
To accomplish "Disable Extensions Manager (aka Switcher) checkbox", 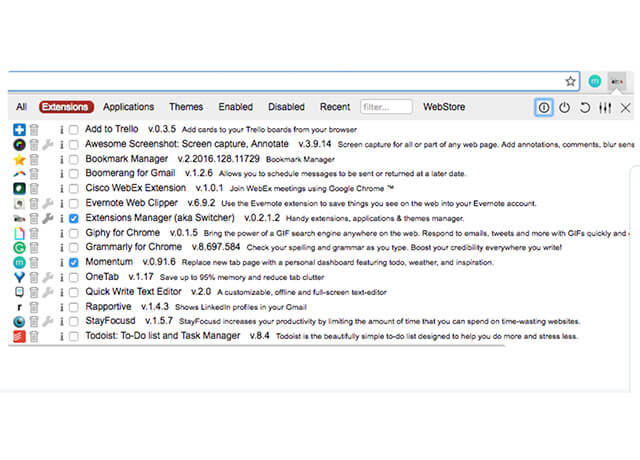I will click(74, 218).
